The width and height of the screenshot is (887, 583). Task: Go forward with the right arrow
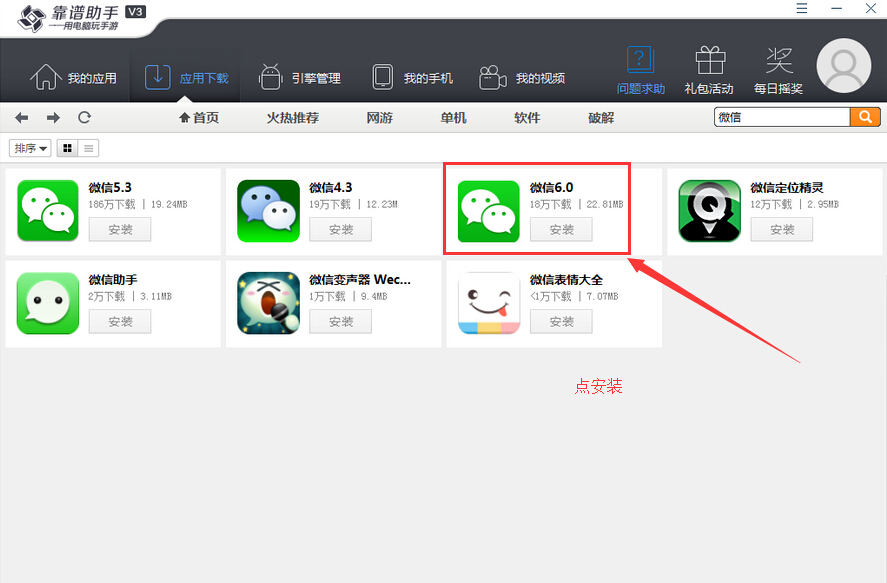click(x=53, y=118)
